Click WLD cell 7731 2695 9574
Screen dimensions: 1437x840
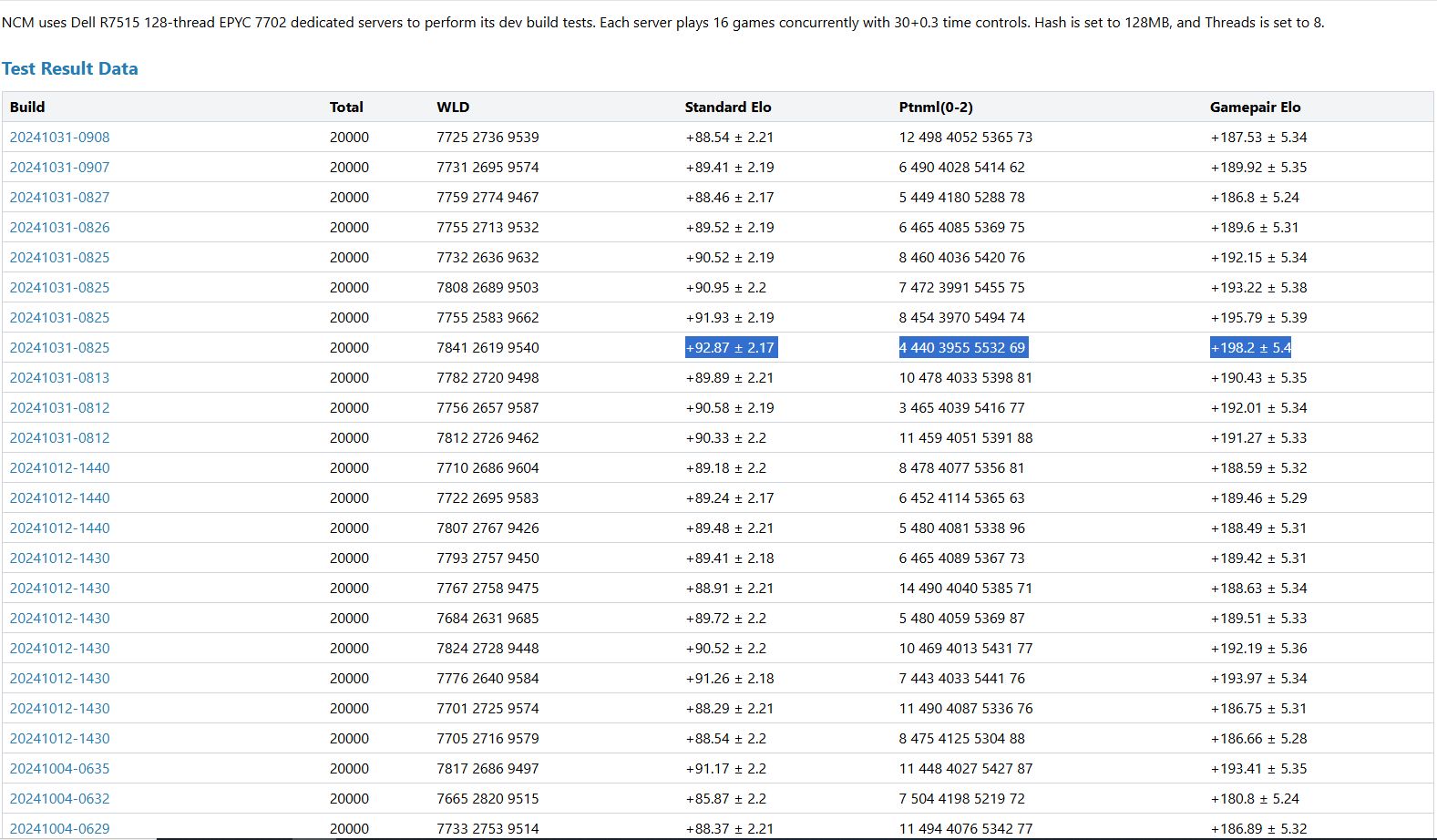(488, 167)
